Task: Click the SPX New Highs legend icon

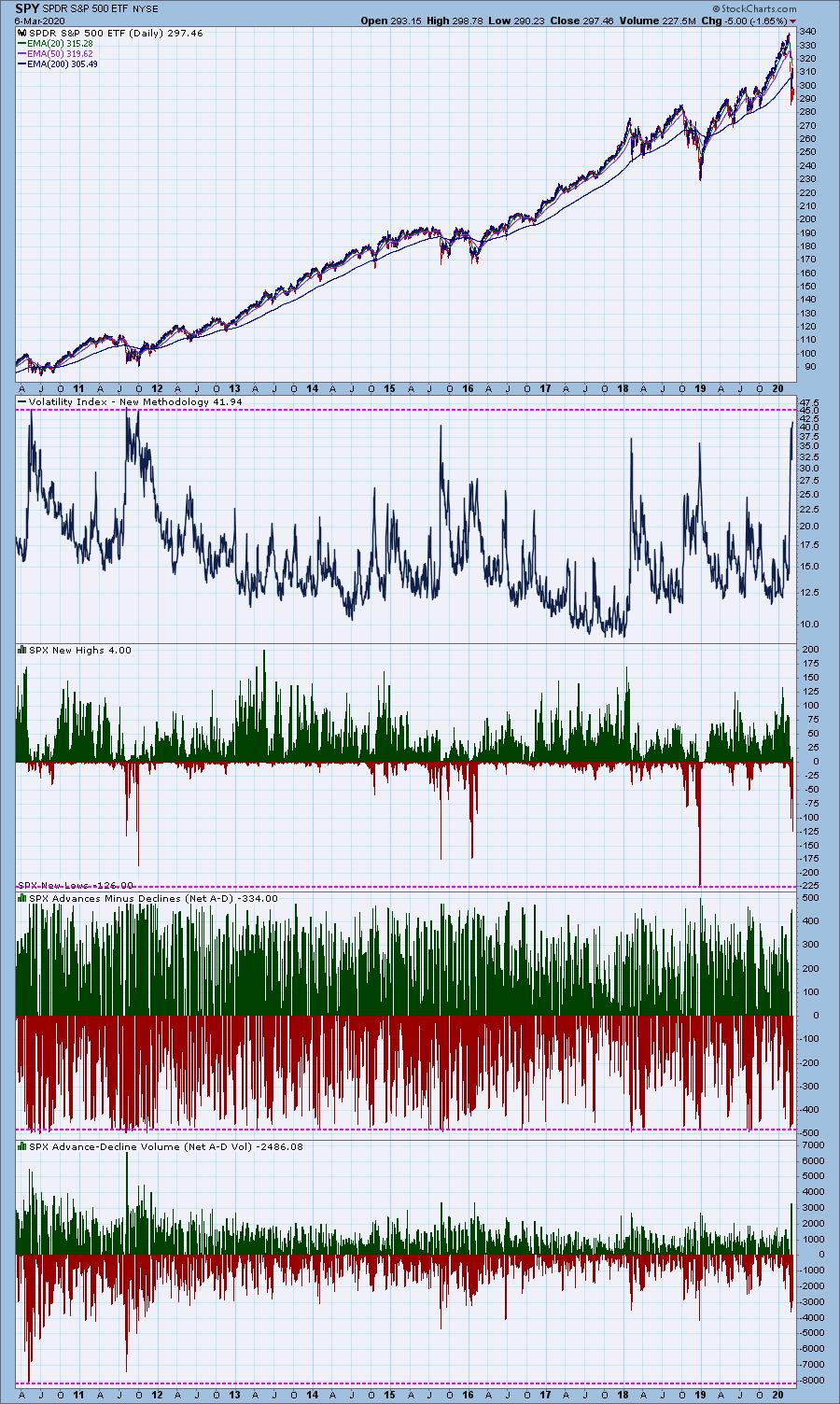Action: (x=22, y=650)
